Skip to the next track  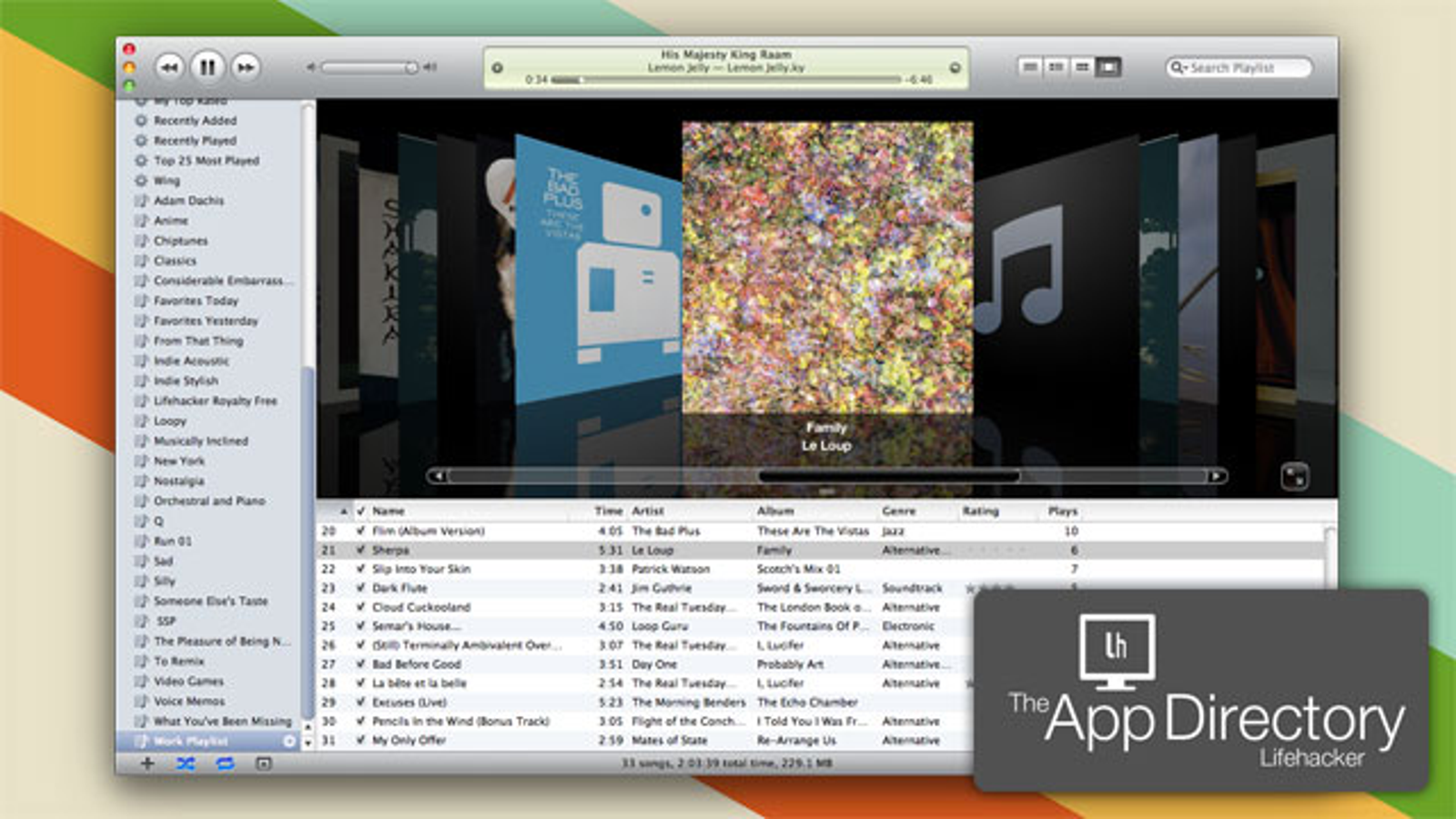pyautogui.click(x=245, y=66)
